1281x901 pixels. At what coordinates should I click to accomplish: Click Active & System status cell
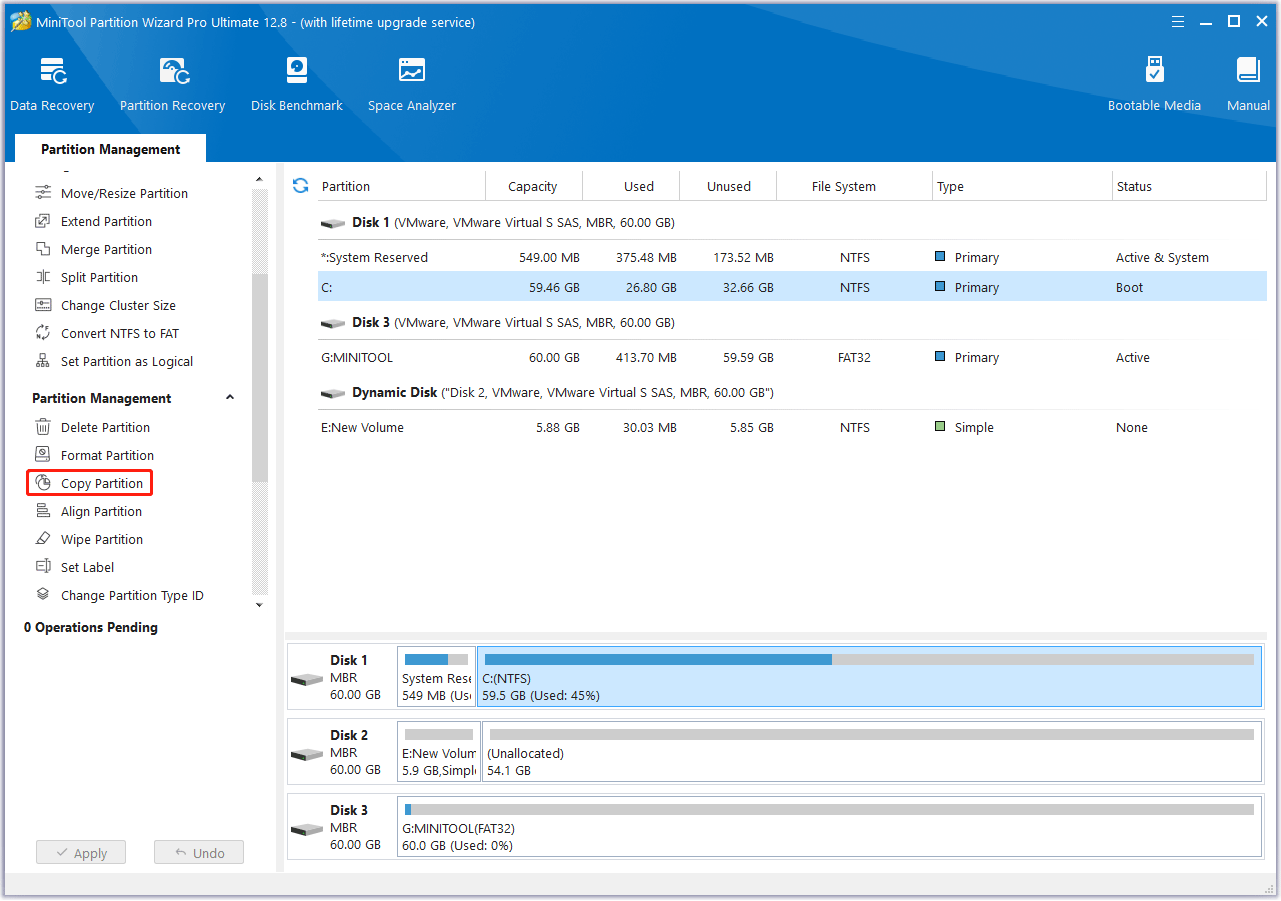(1162, 257)
